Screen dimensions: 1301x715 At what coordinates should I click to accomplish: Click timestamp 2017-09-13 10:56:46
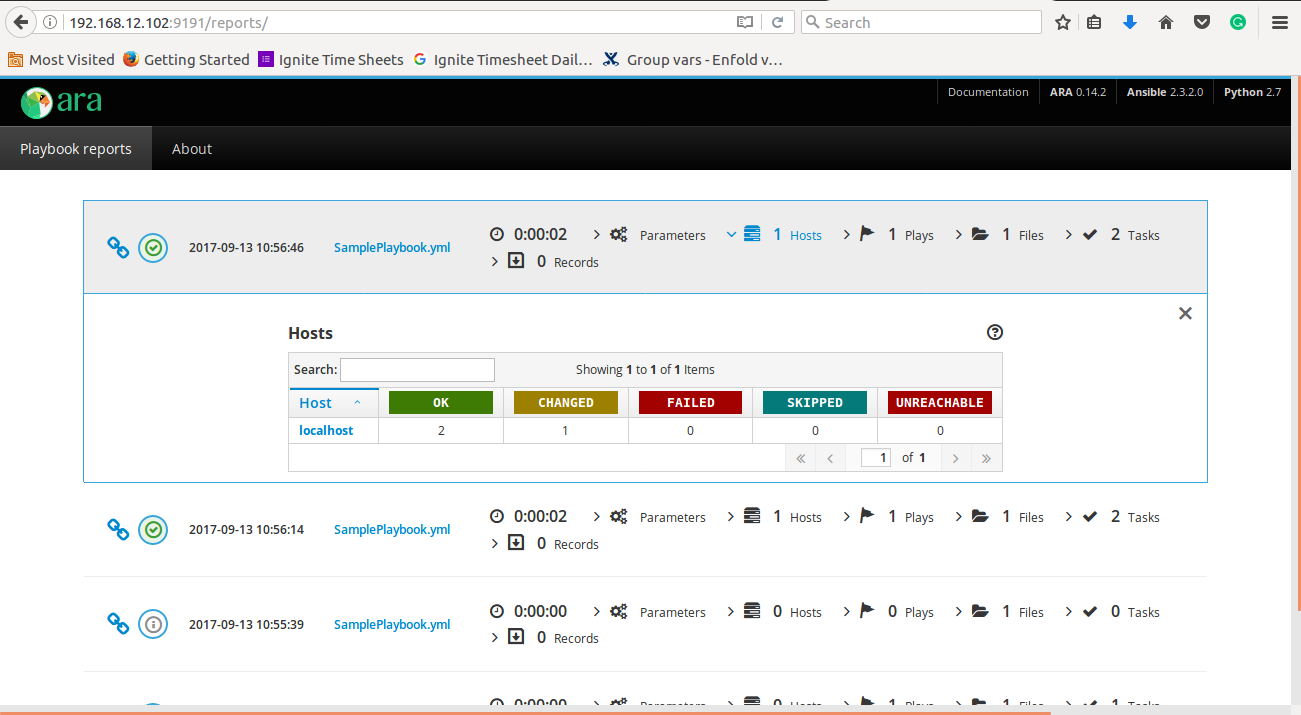click(246, 248)
